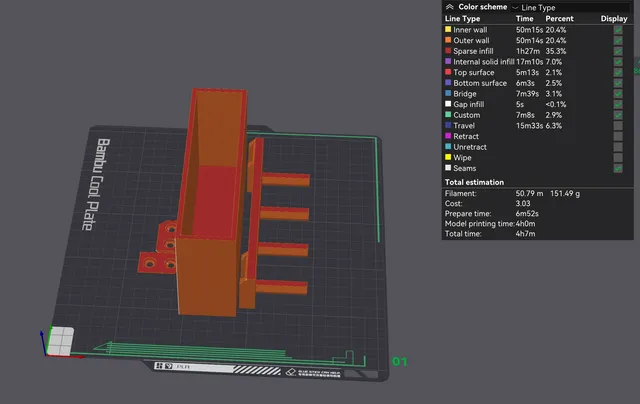The image size is (640, 404).
Task: Enable Travel moves display checkbox
Action: coord(618,126)
